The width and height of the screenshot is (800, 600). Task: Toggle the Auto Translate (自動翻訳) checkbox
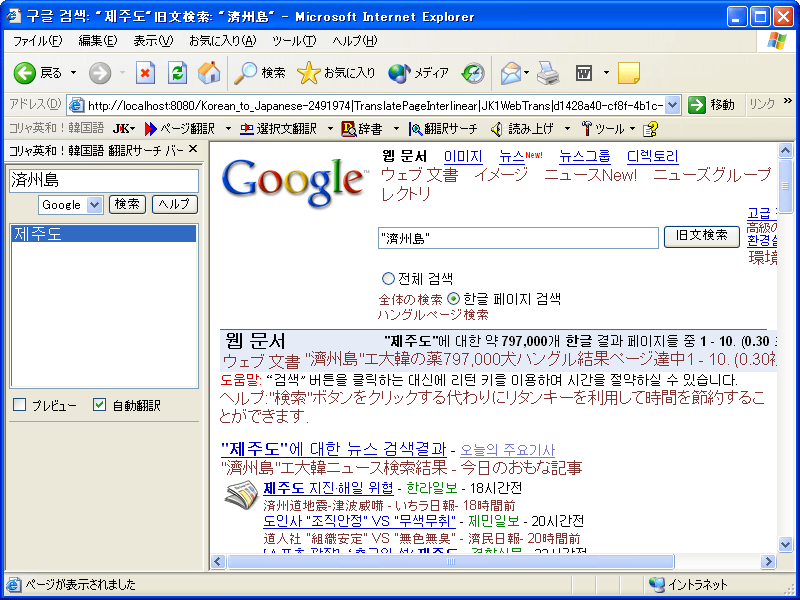[99, 405]
